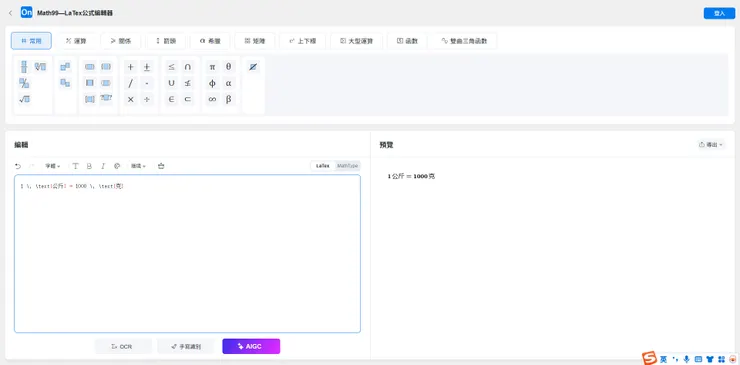Insert the square root template
The height and width of the screenshot is (365, 740).
(x=24, y=99)
